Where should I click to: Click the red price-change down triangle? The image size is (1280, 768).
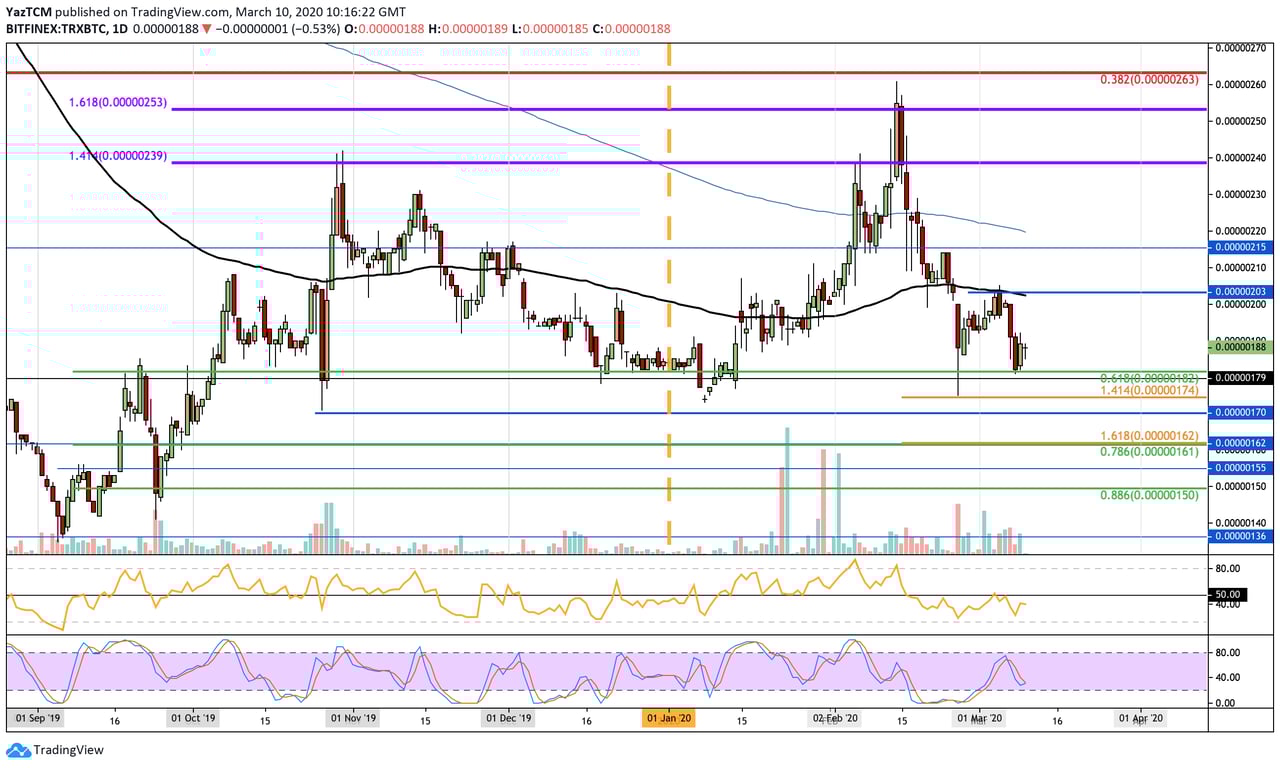click(x=205, y=30)
